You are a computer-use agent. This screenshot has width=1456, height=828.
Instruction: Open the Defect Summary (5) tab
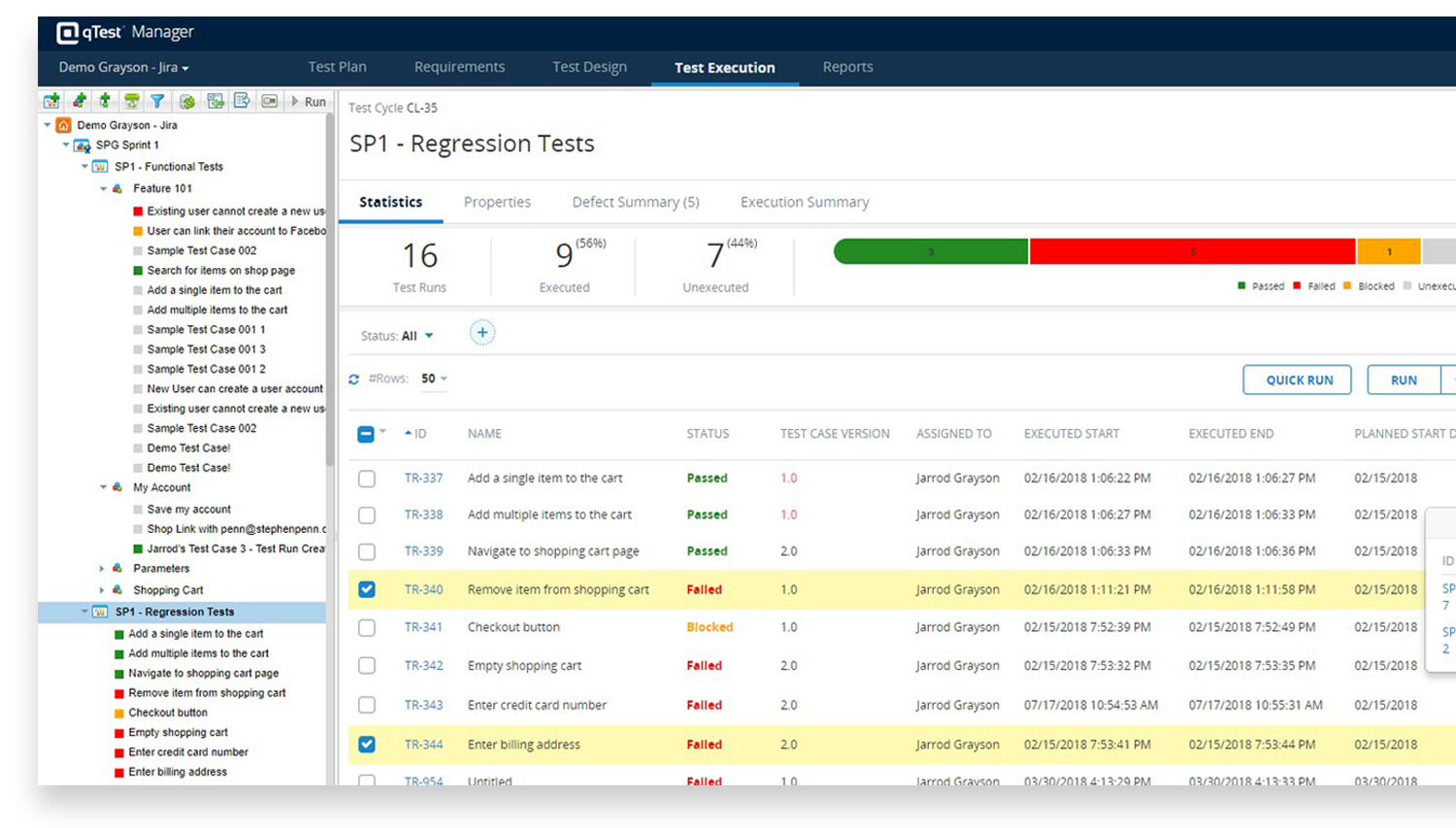click(x=635, y=202)
